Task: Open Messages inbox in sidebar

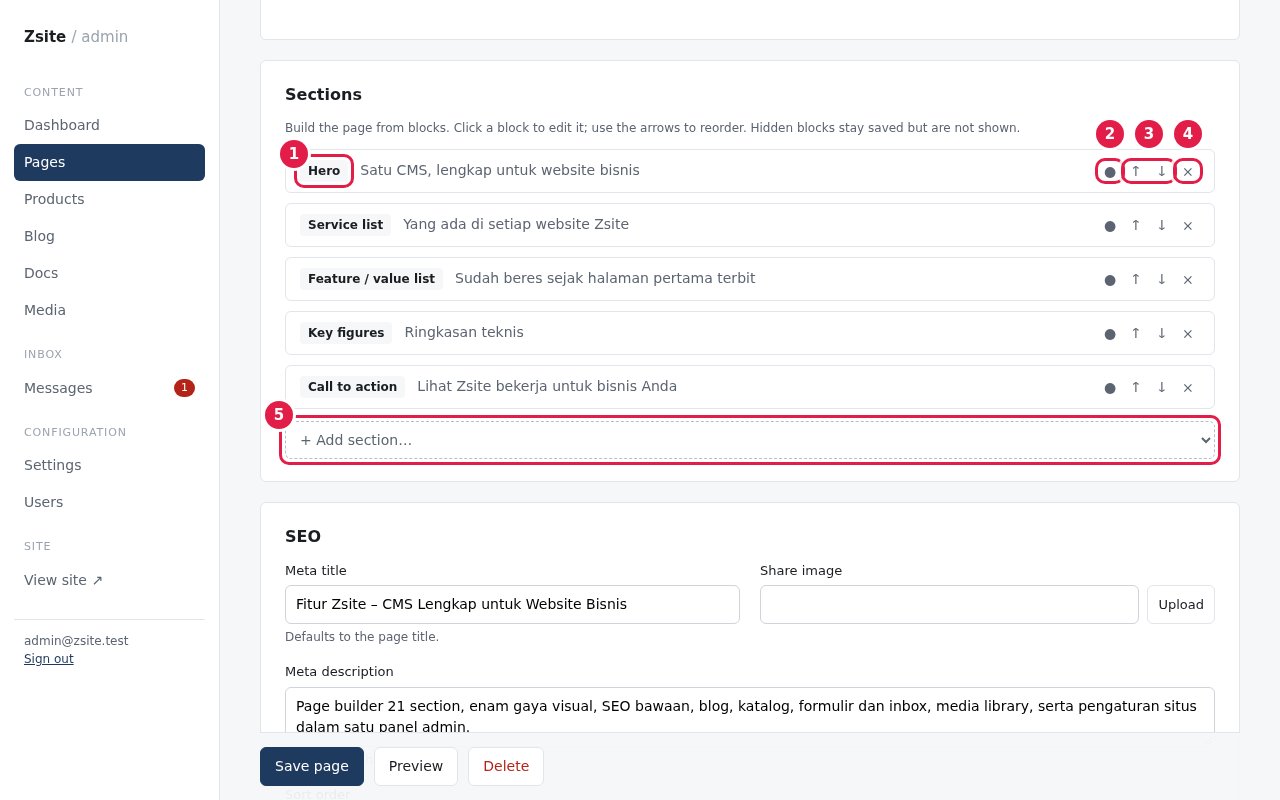Action: pos(109,388)
